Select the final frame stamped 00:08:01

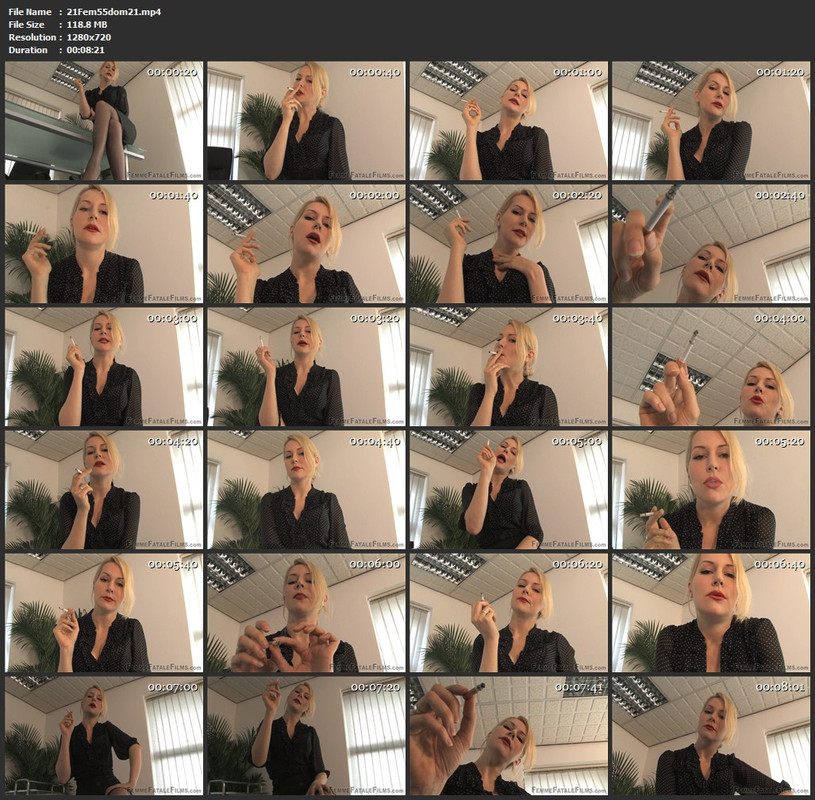pyautogui.click(x=711, y=736)
